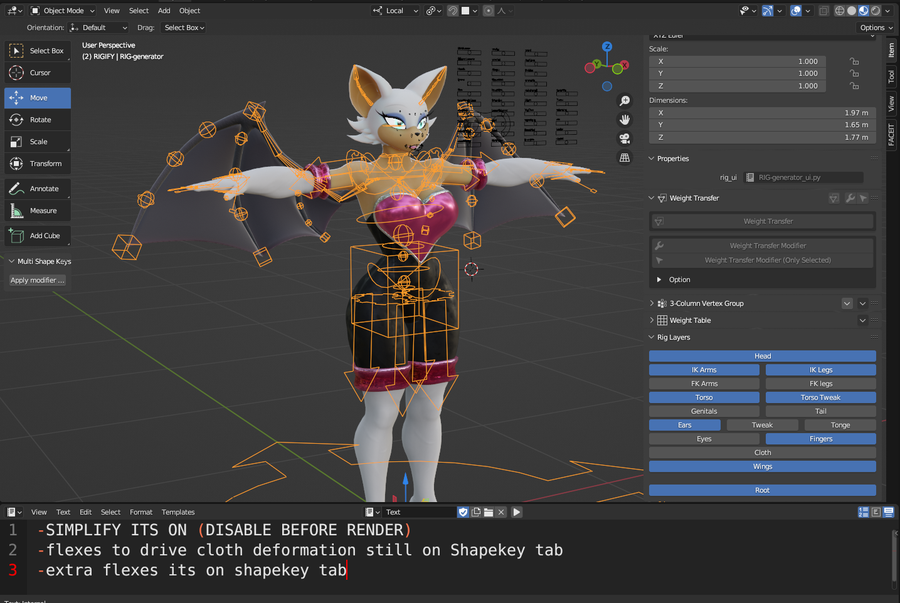Expand the Option disclosure triangle
Screen dimensions: 900x603
click(659, 279)
